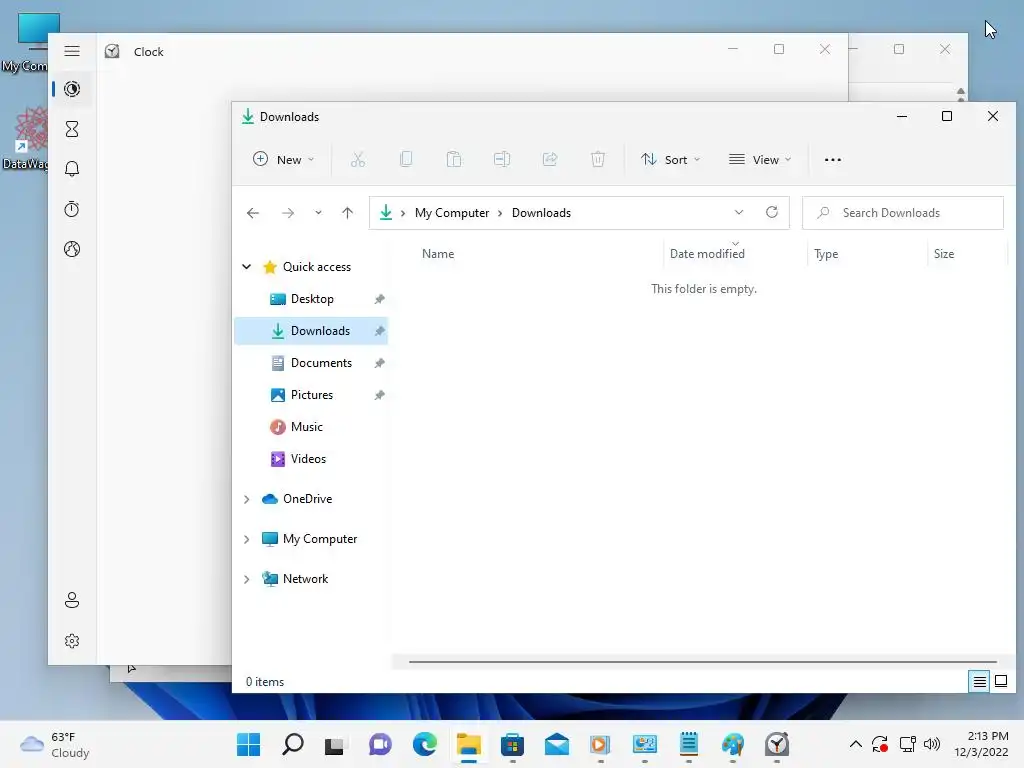The image size is (1024, 768).
Task: Expand the address bar history dropdown
Action: (x=739, y=212)
